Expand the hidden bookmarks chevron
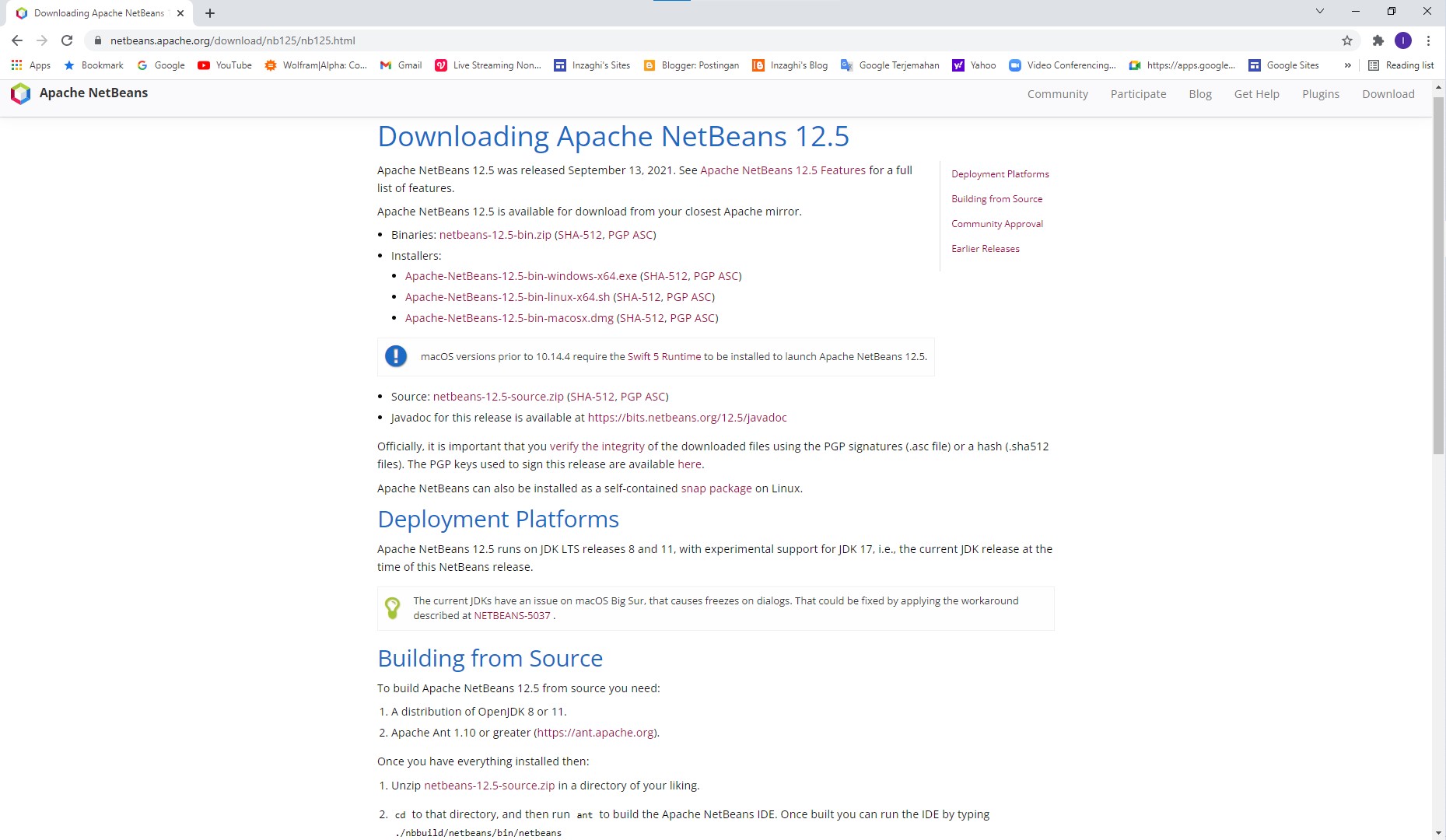The image size is (1446, 840). tap(1347, 65)
